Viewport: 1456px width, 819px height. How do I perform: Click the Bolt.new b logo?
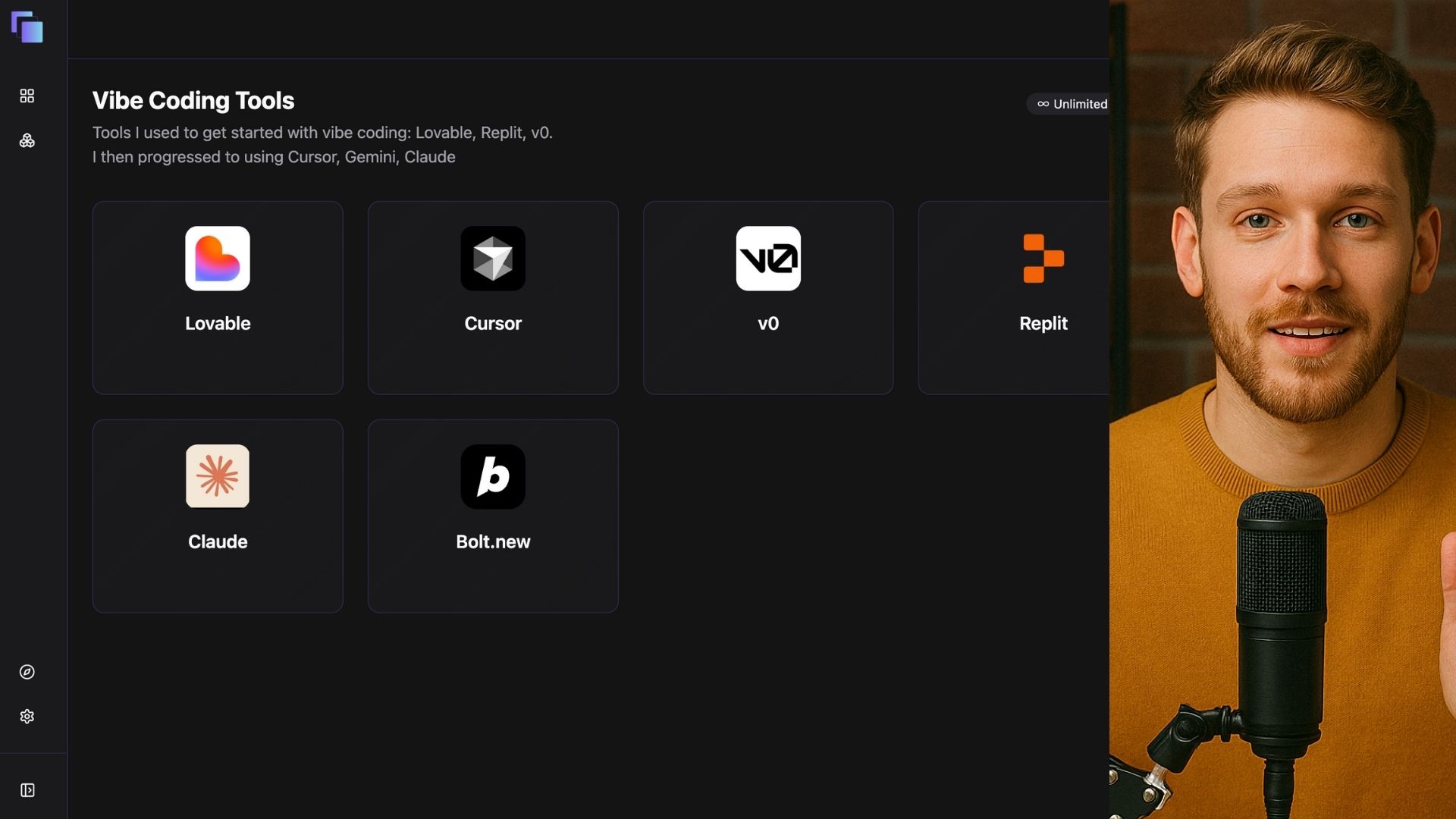pos(493,476)
